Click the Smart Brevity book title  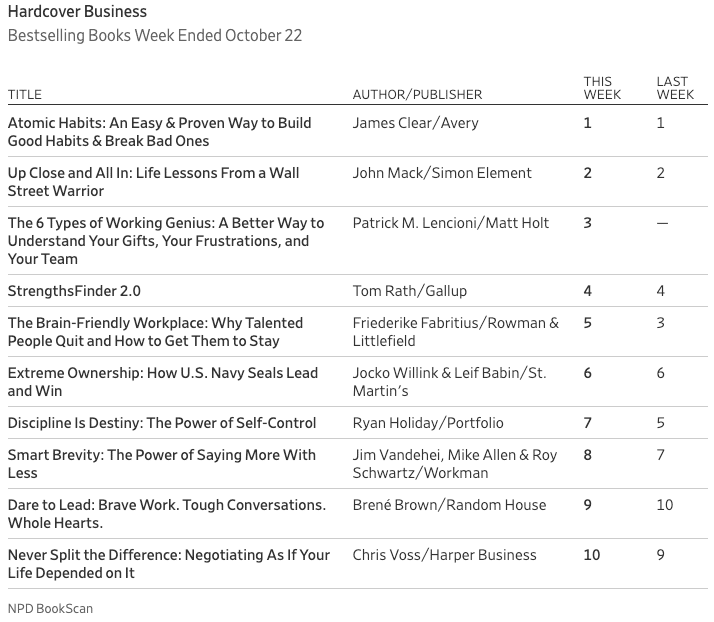click(161, 464)
